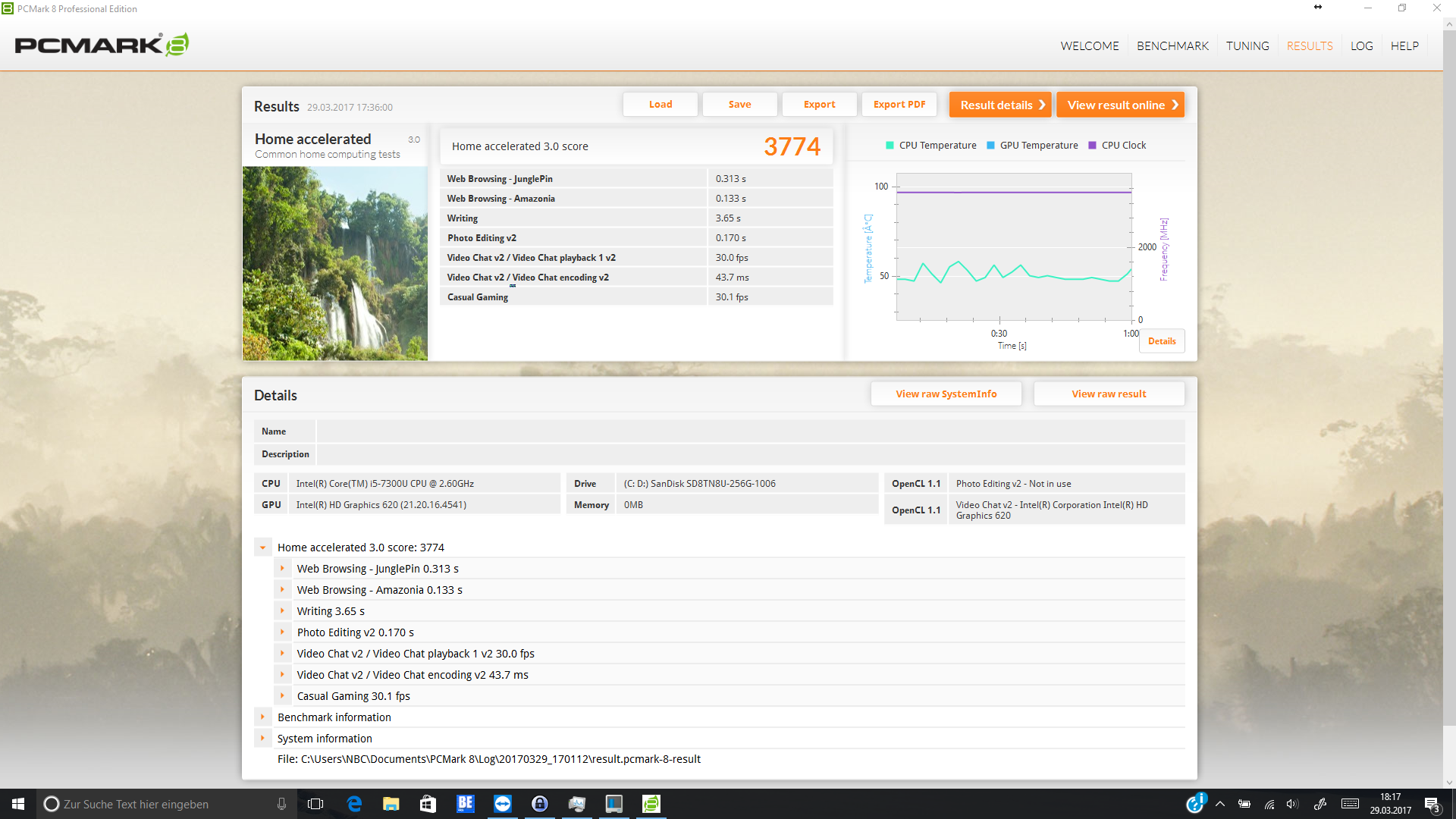Switch to the BENCHMARK tab
This screenshot has height=819, width=1456.
click(x=1172, y=46)
